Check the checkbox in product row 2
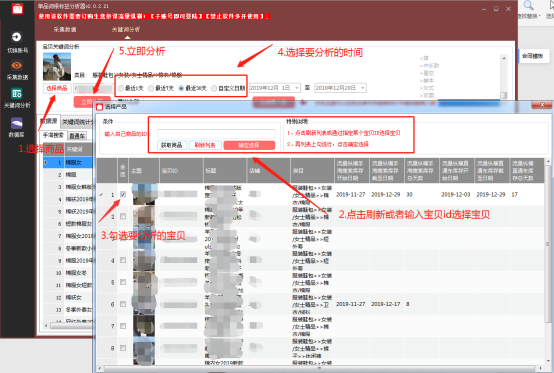 123,216
